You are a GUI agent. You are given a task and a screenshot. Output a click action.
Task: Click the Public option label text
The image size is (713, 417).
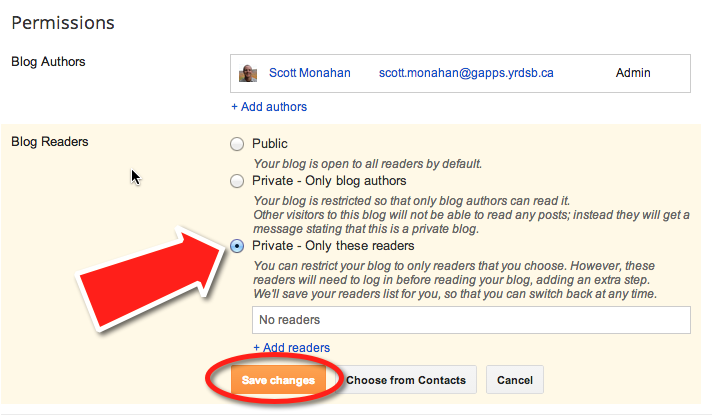coord(270,144)
